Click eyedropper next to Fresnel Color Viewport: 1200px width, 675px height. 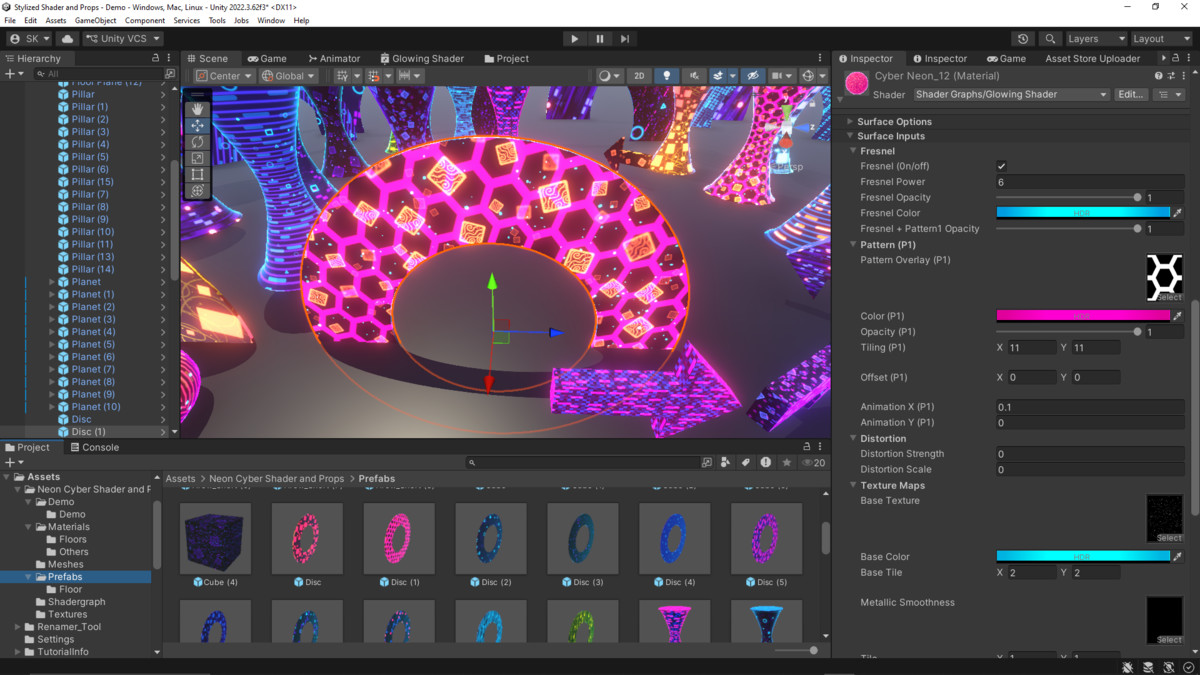coord(1178,213)
